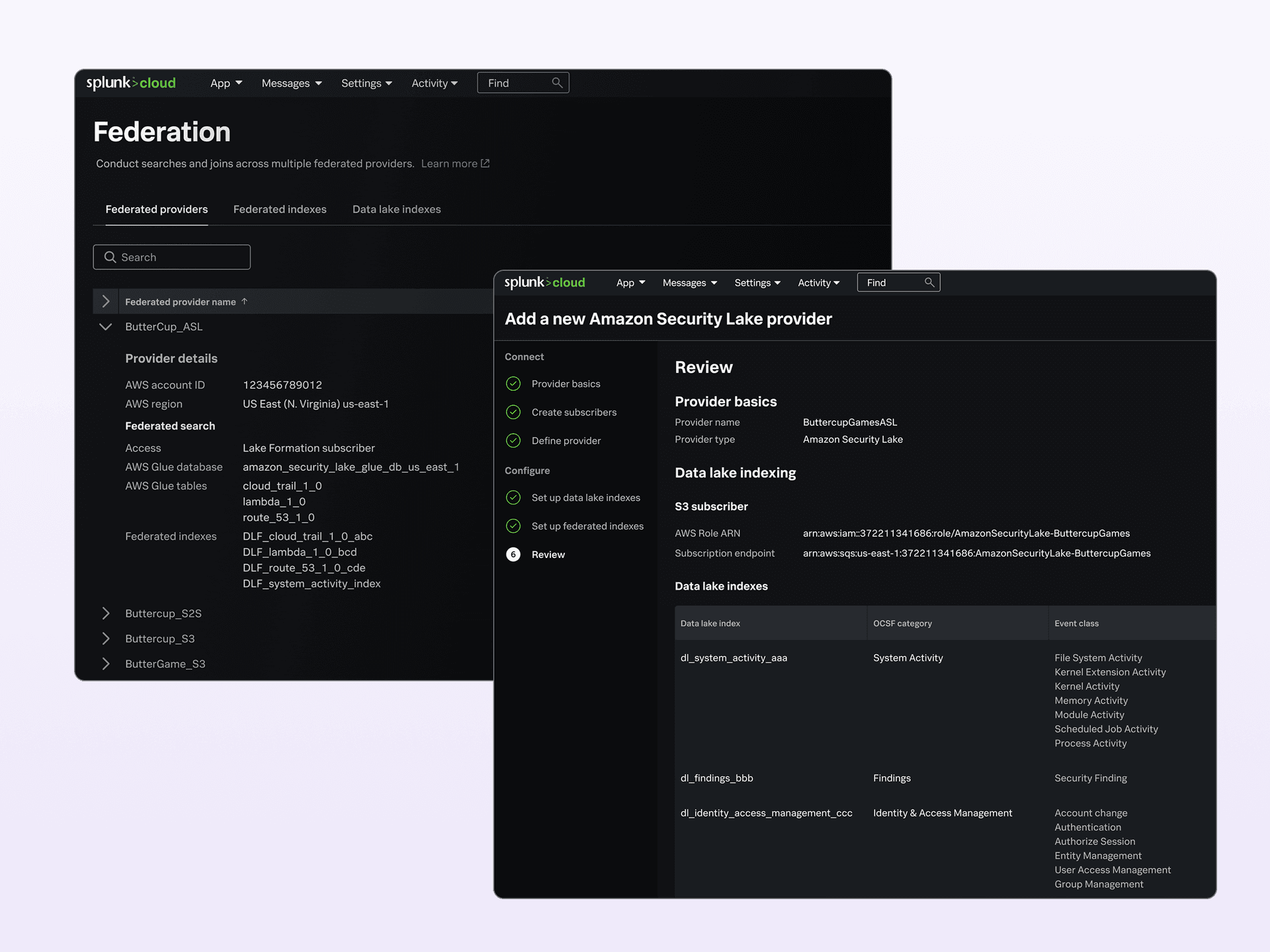Open the Activity menu in the wizard window
1270x952 pixels.
(819, 283)
